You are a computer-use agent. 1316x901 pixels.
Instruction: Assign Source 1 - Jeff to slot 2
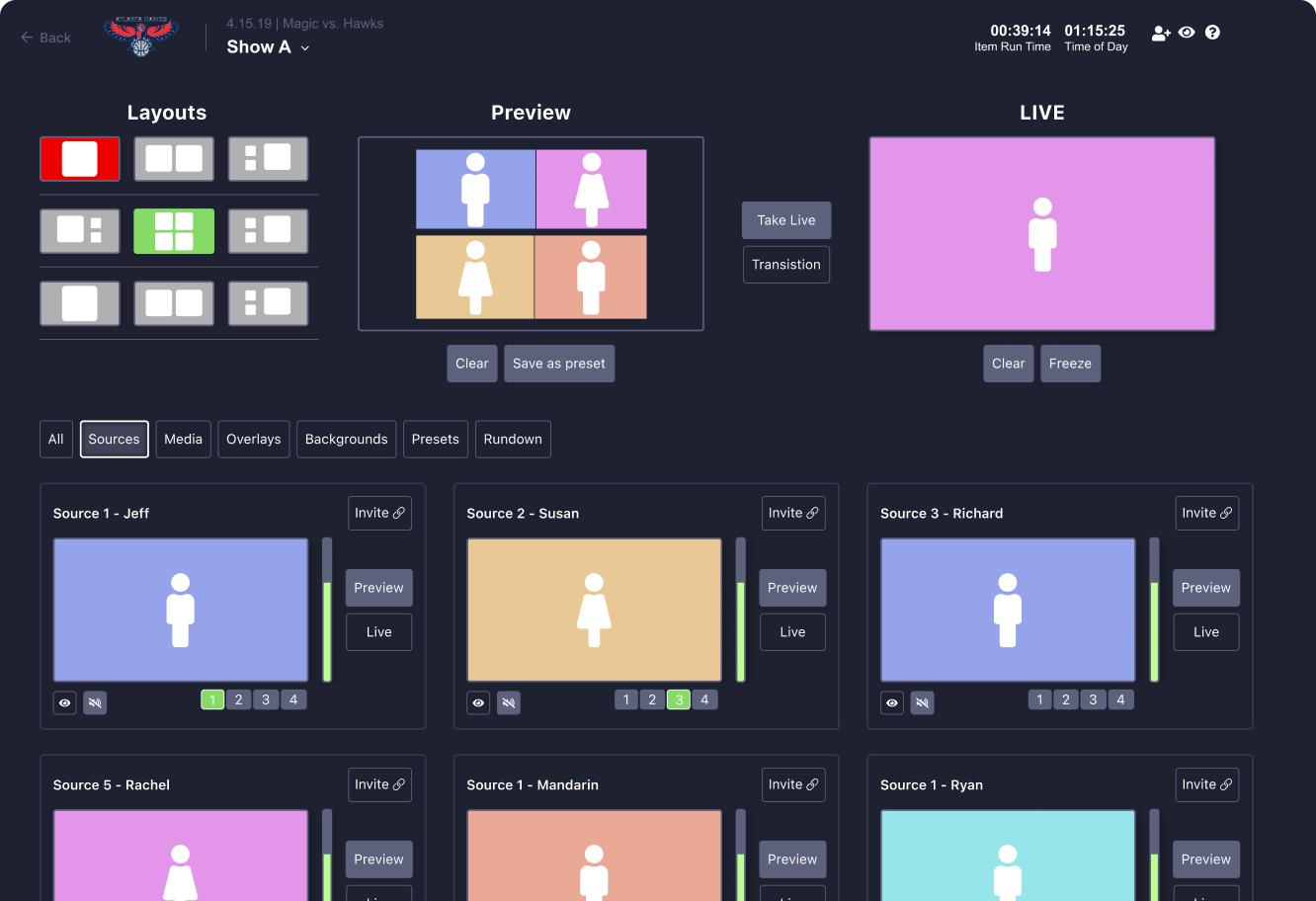tap(239, 699)
